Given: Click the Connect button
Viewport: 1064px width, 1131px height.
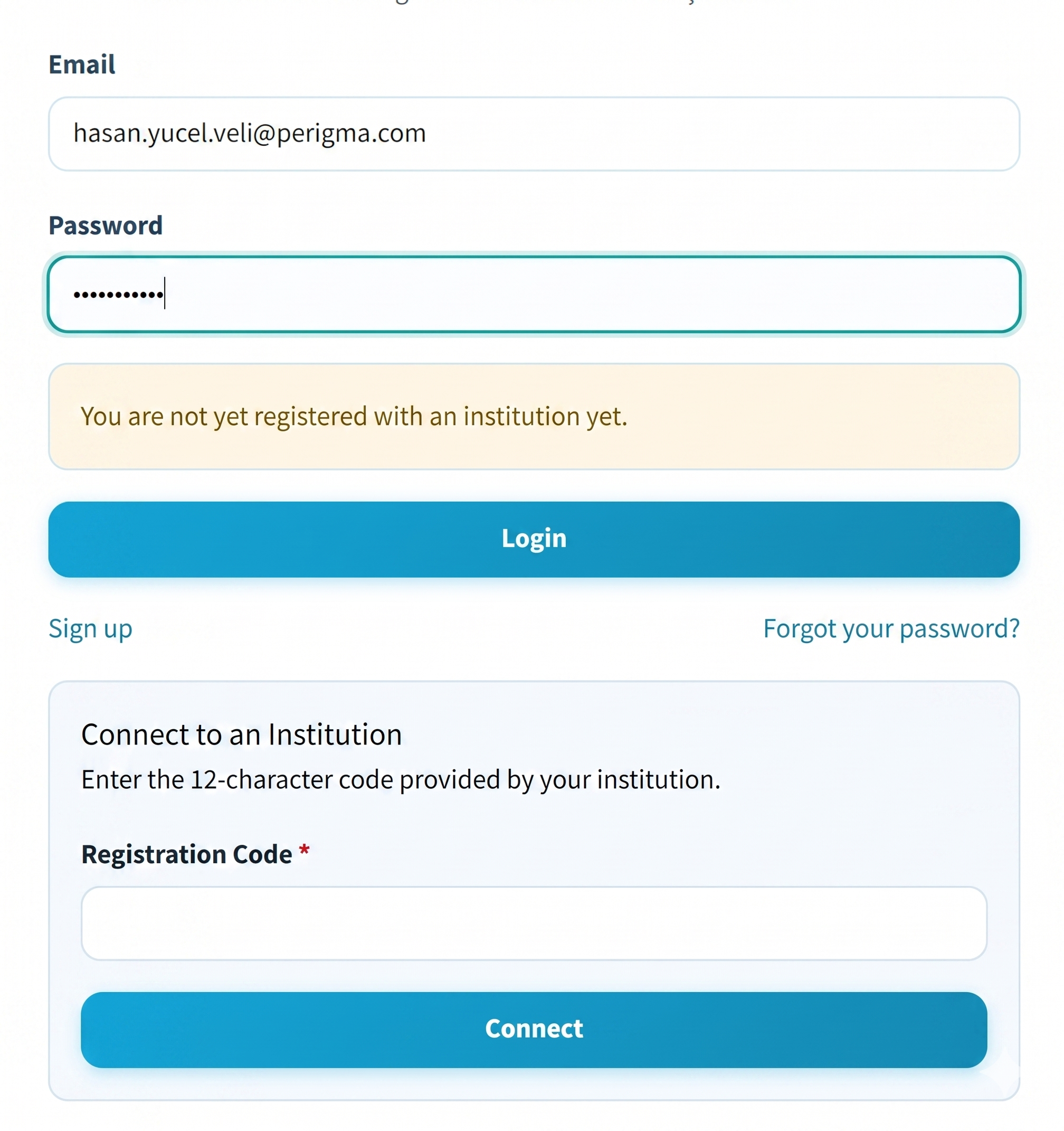Looking at the screenshot, I should coord(534,1029).
